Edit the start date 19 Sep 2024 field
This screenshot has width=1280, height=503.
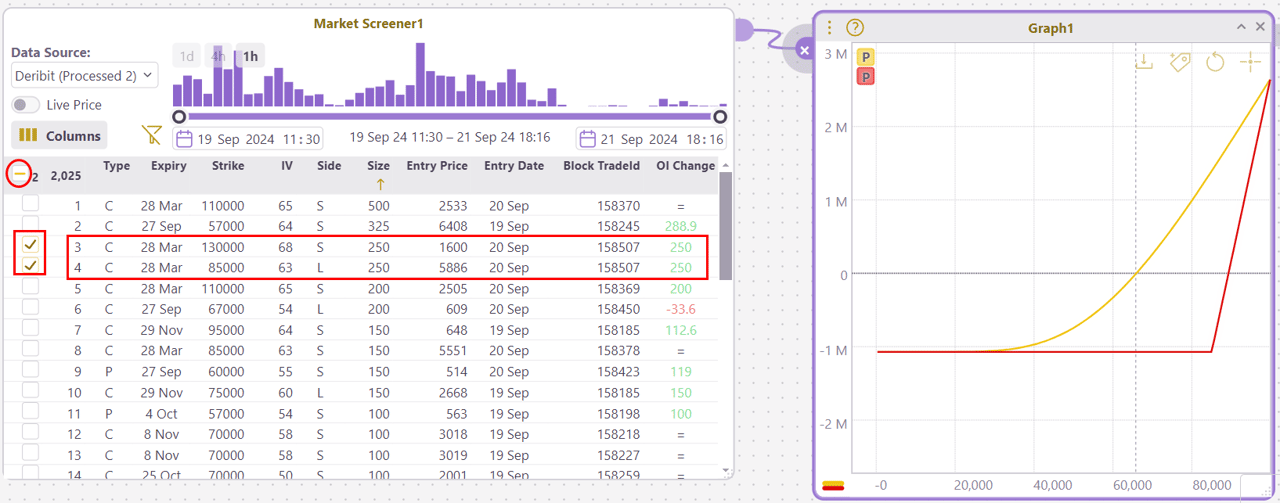click(248, 139)
